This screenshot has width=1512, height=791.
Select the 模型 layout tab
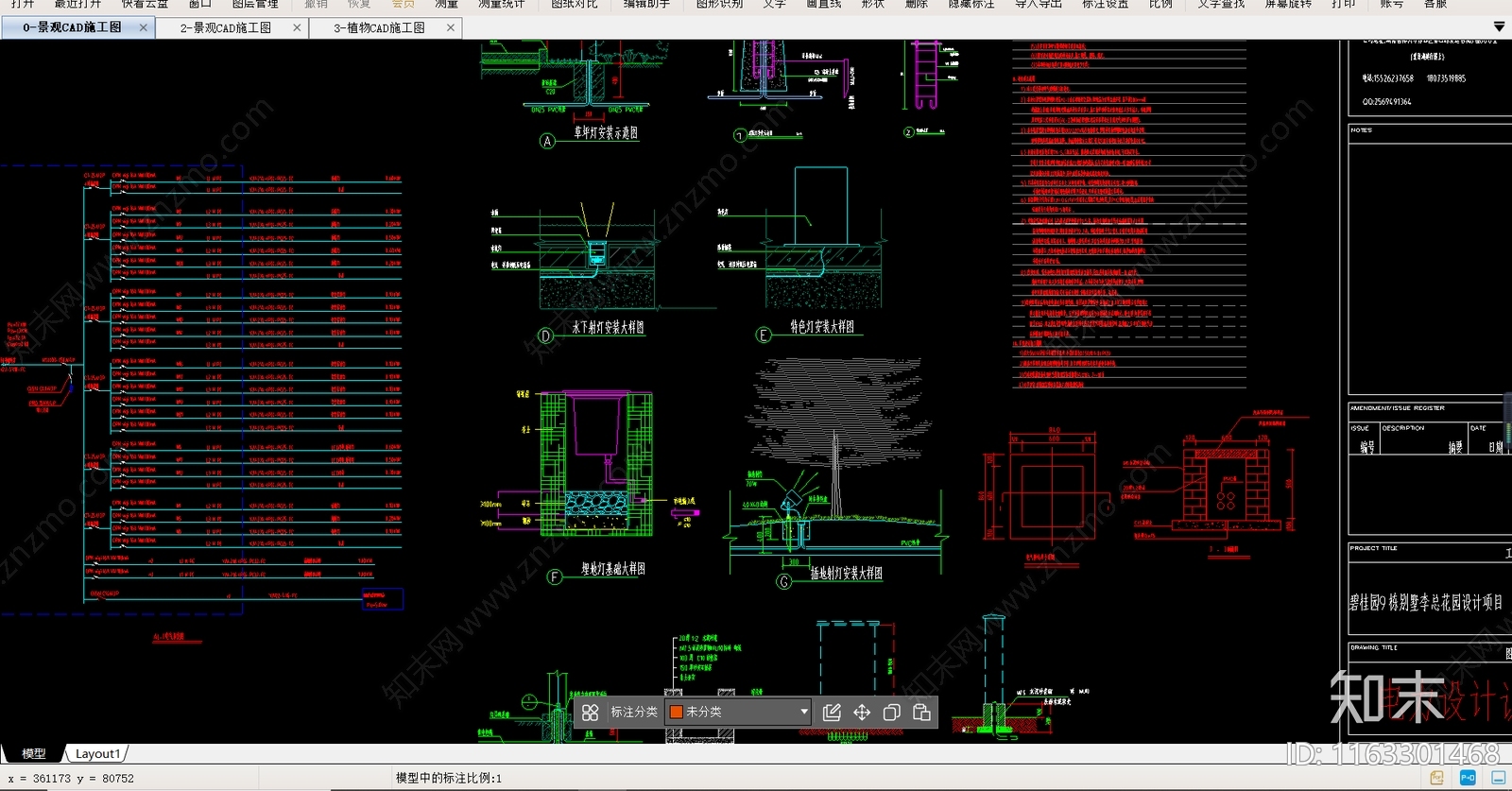point(34,754)
